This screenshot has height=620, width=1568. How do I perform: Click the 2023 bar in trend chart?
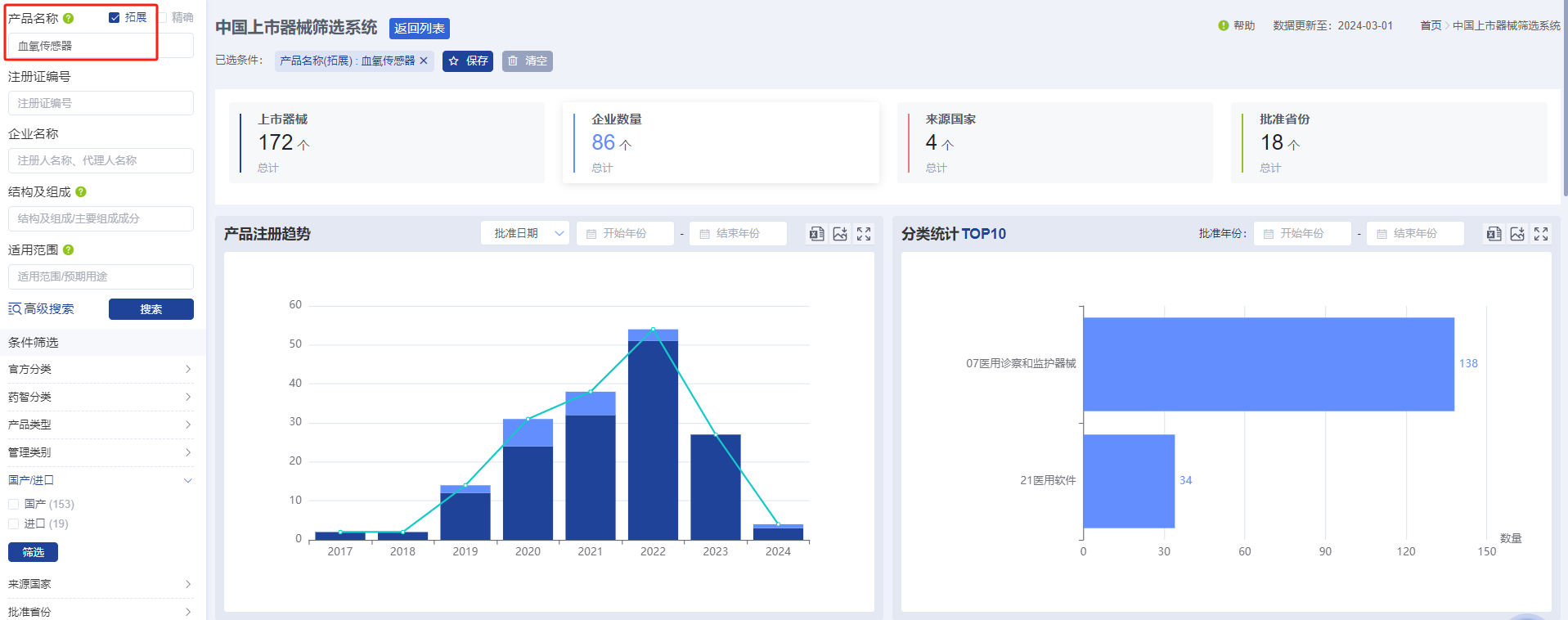click(x=716, y=487)
